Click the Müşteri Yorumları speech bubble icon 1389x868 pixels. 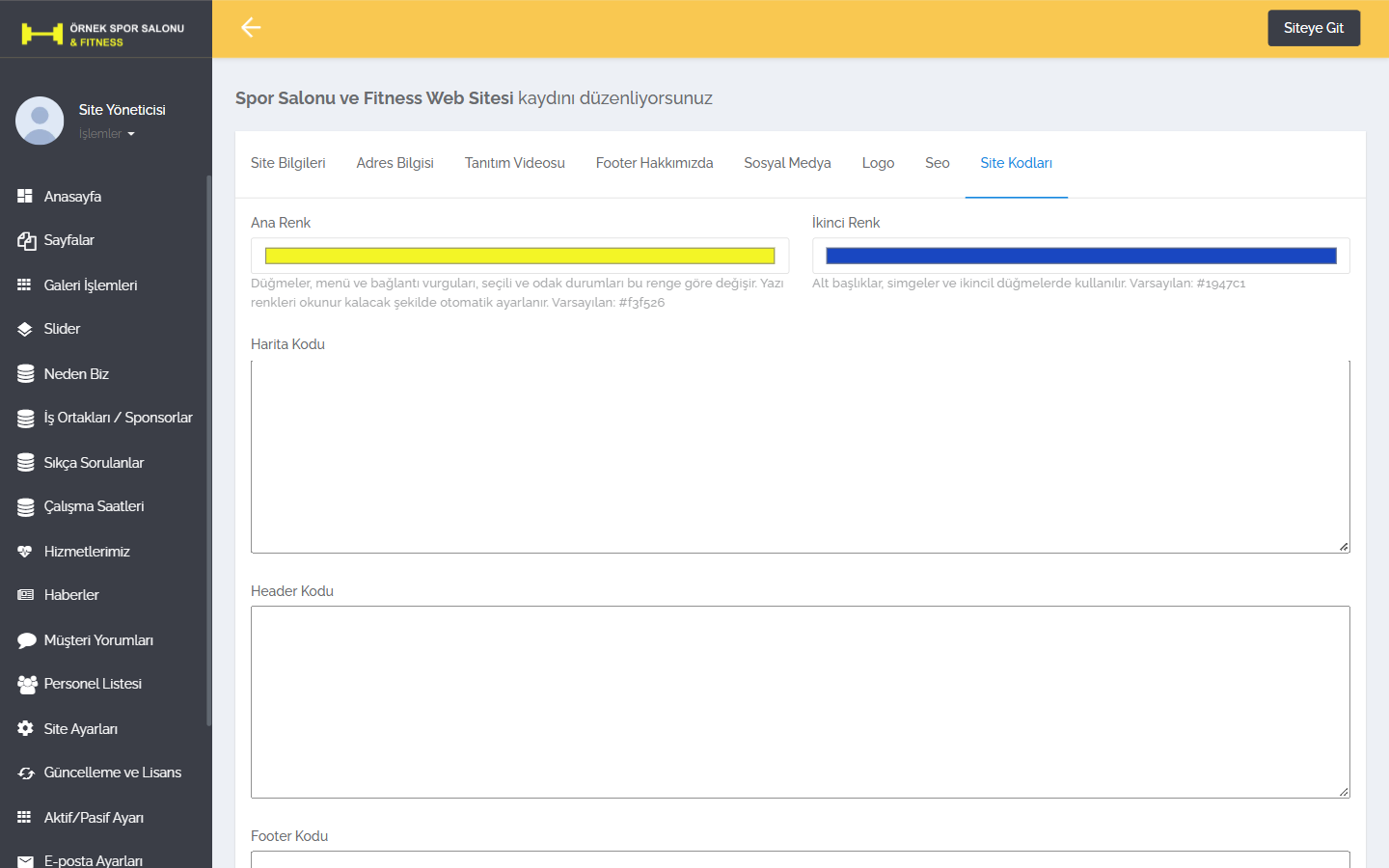point(26,640)
